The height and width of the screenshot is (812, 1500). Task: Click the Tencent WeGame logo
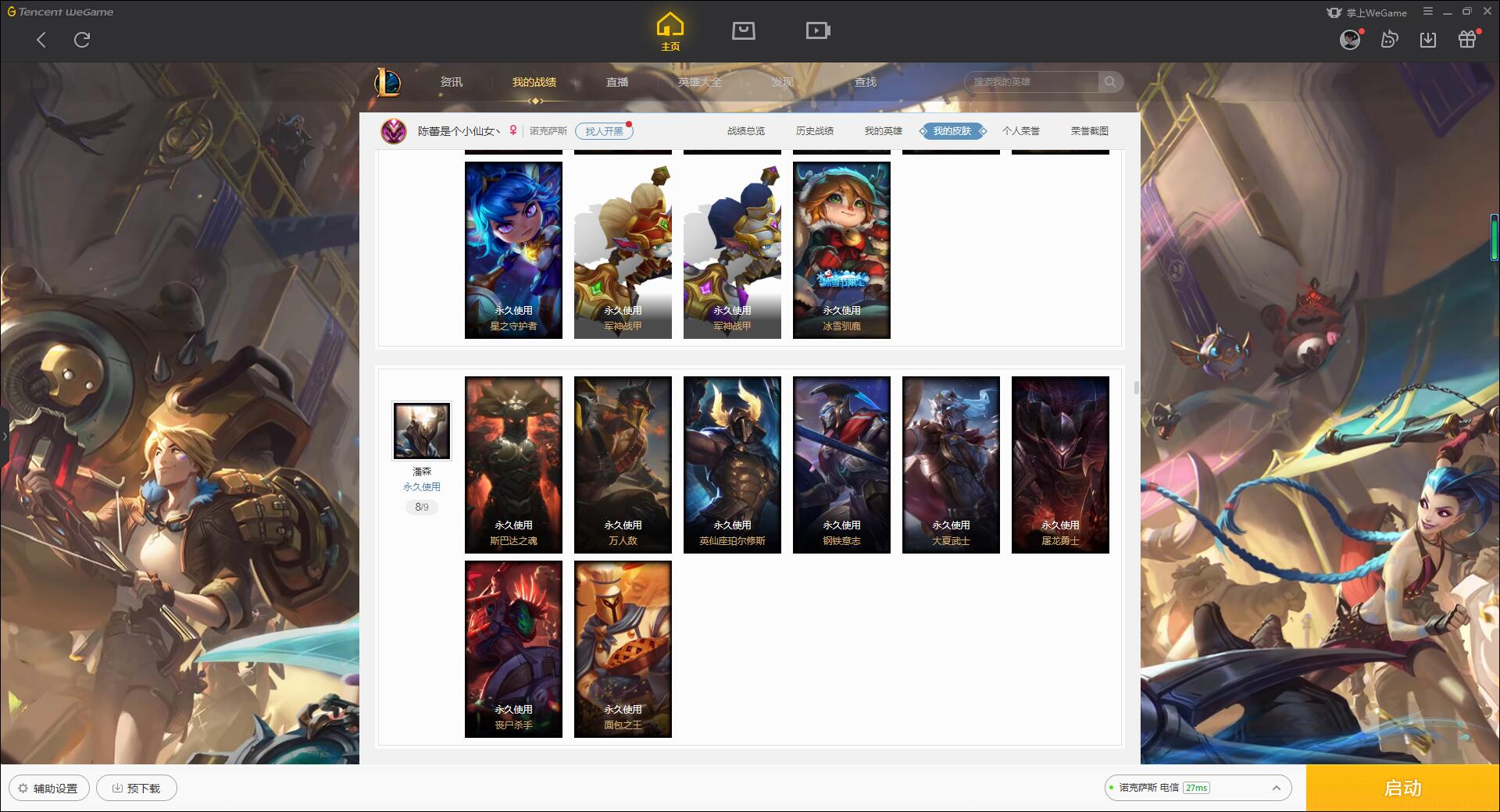point(60,12)
